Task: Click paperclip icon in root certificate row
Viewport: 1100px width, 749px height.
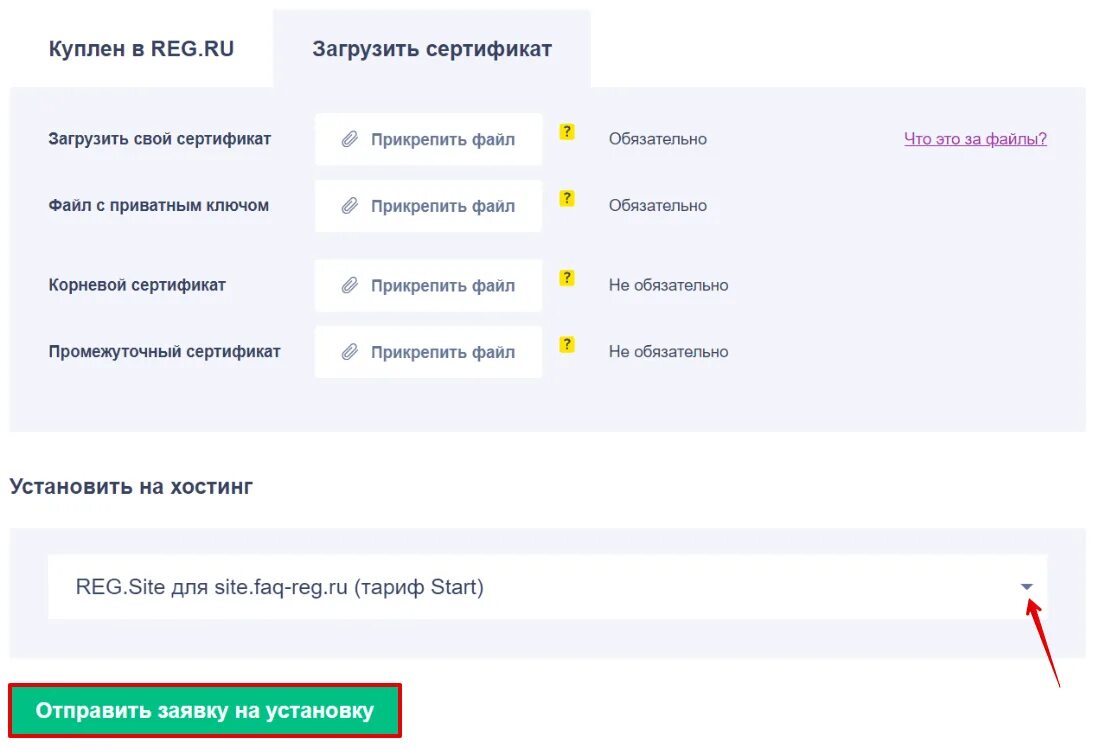Action: point(349,285)
